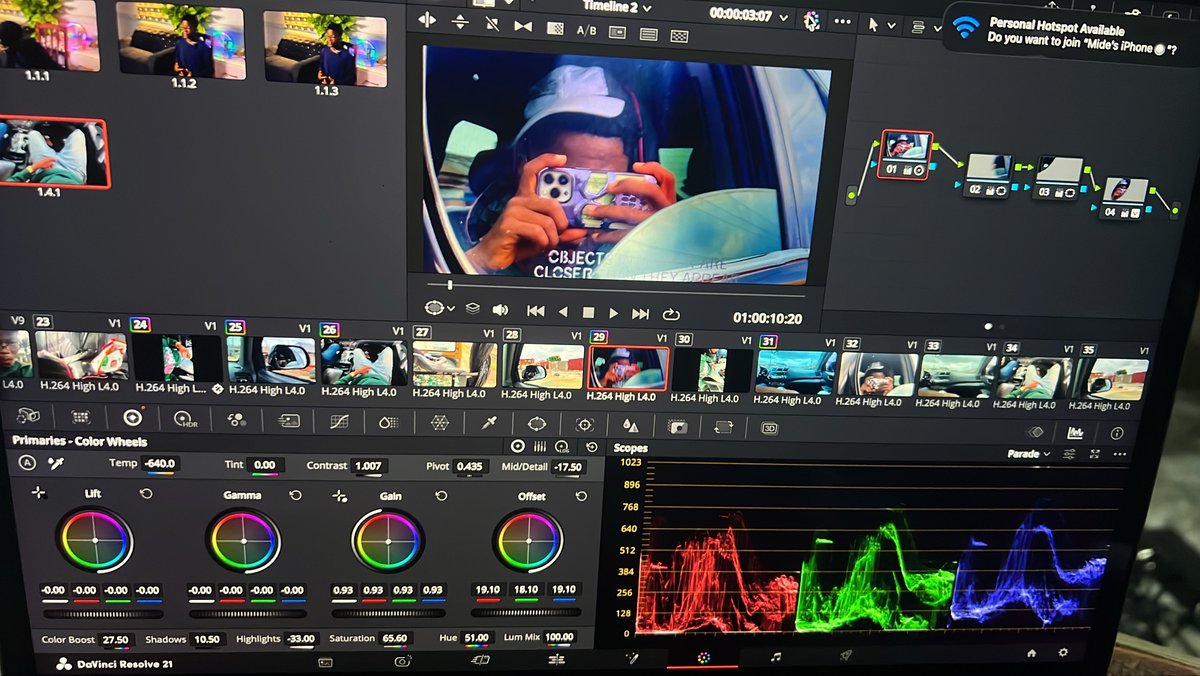Reset the Gamma color wheel

click(295, 495)
